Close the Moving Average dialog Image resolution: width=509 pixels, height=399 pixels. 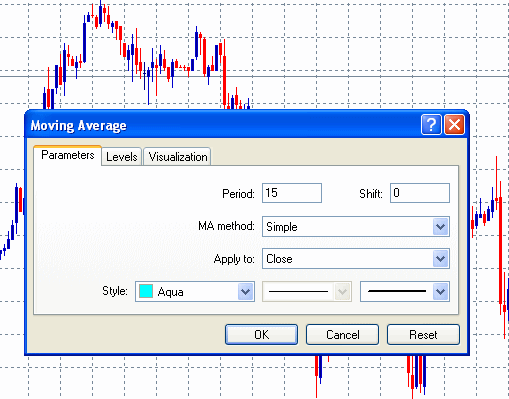click(x=454, y=125)
